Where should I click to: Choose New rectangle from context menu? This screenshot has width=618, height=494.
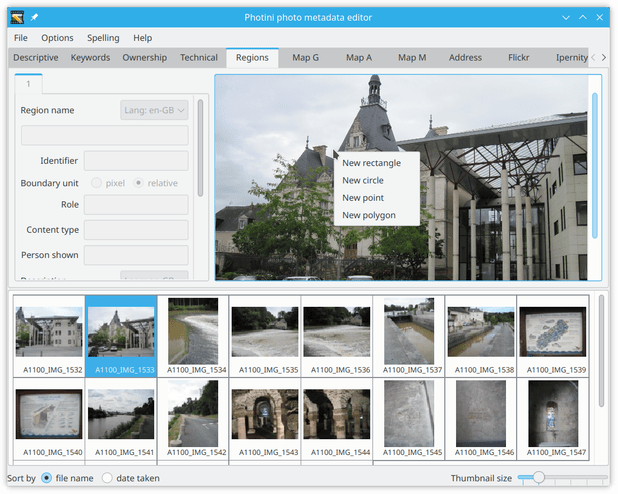coord(376,163)
